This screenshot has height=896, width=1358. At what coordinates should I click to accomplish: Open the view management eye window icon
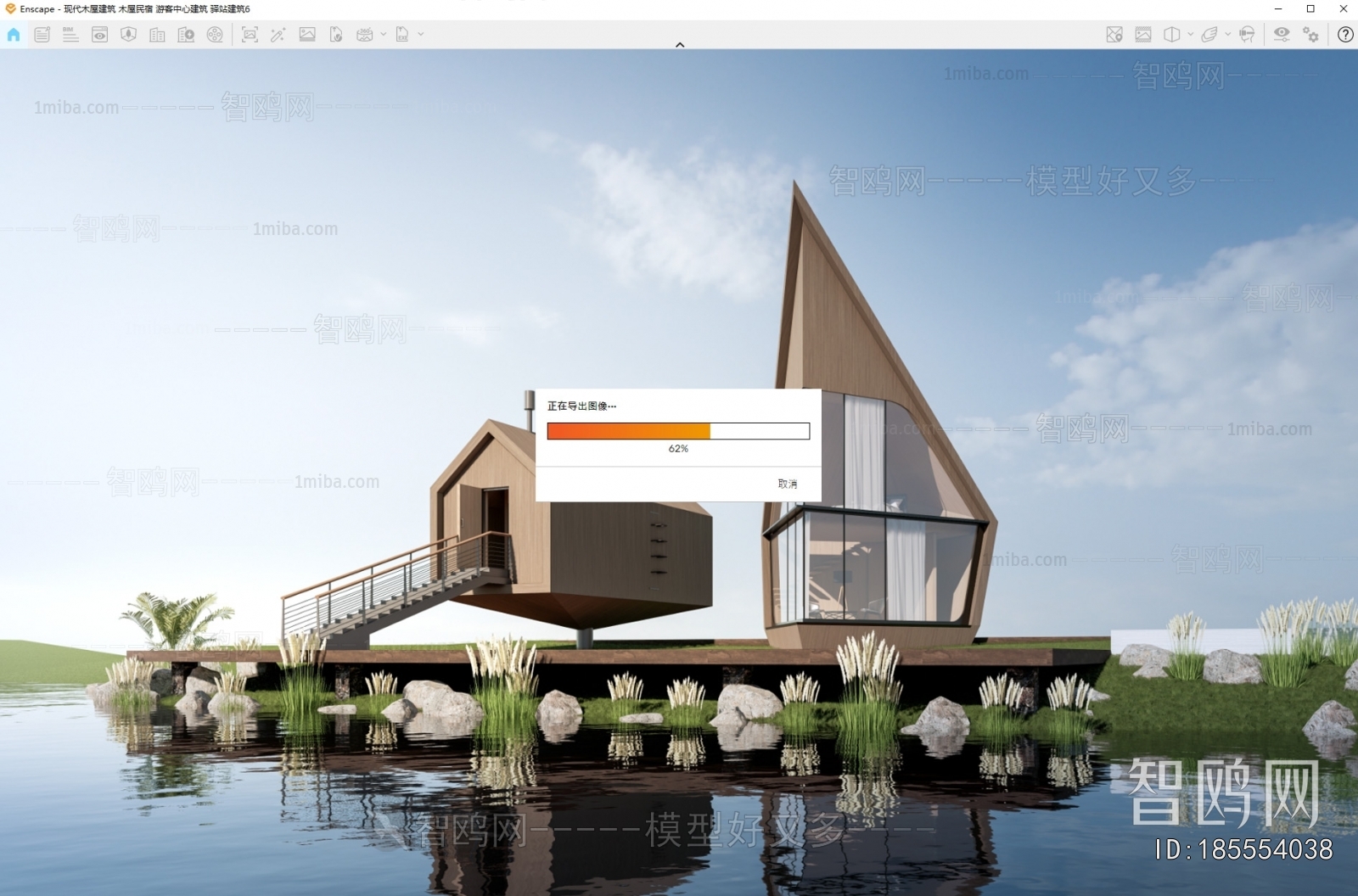click(x=99, y=35)
